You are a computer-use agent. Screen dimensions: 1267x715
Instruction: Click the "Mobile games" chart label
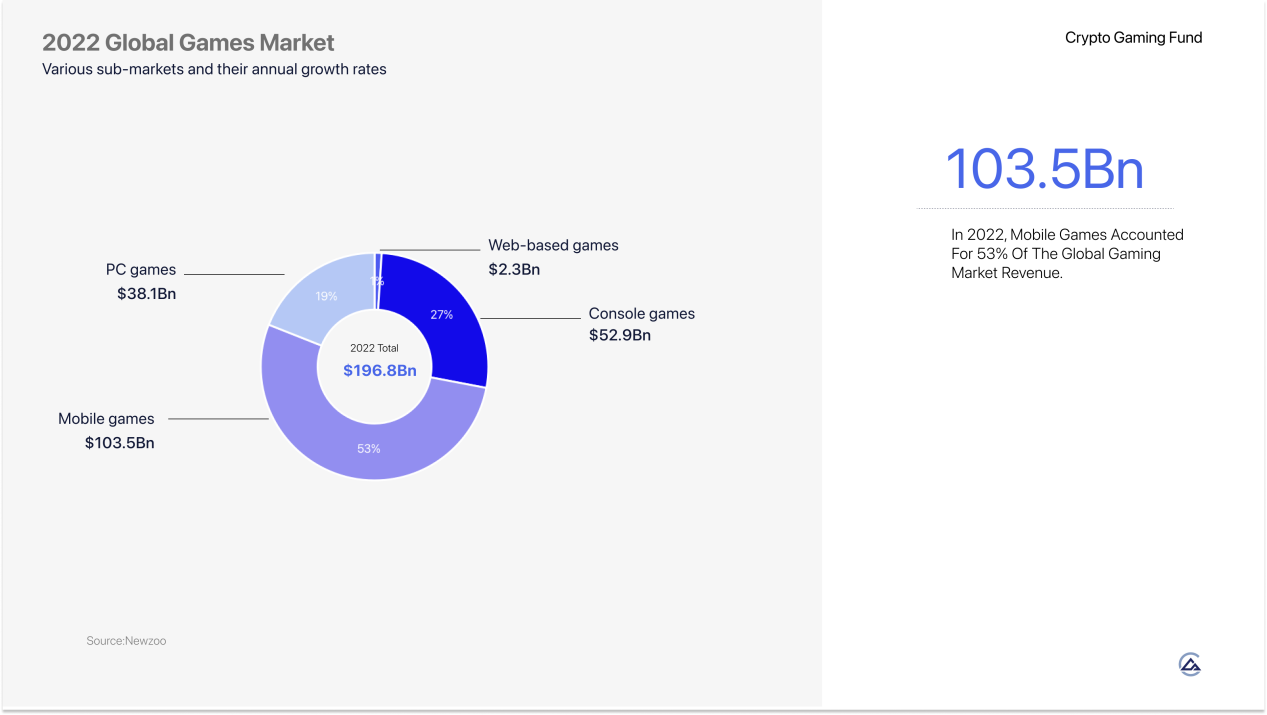point(106,419)
